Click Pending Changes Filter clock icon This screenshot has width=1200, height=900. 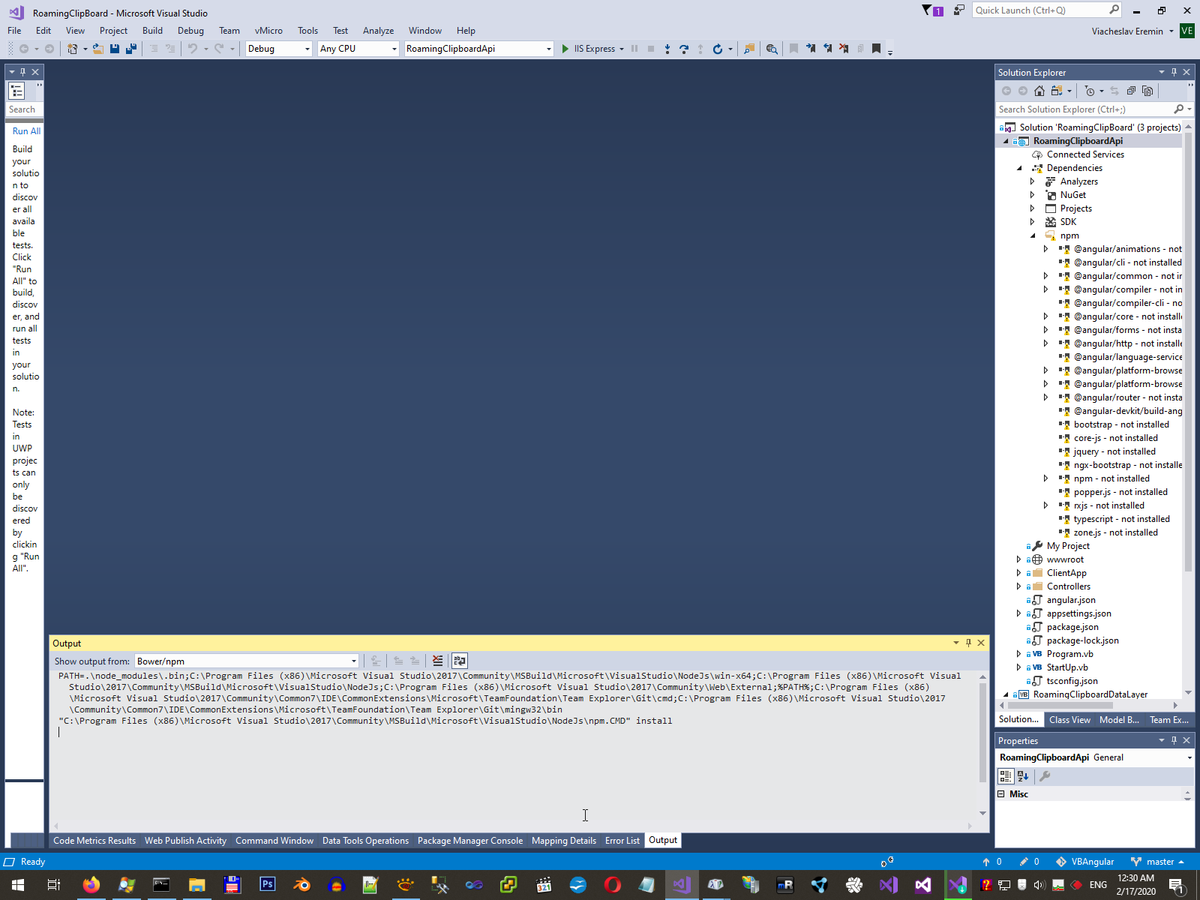click(1090, 91)
